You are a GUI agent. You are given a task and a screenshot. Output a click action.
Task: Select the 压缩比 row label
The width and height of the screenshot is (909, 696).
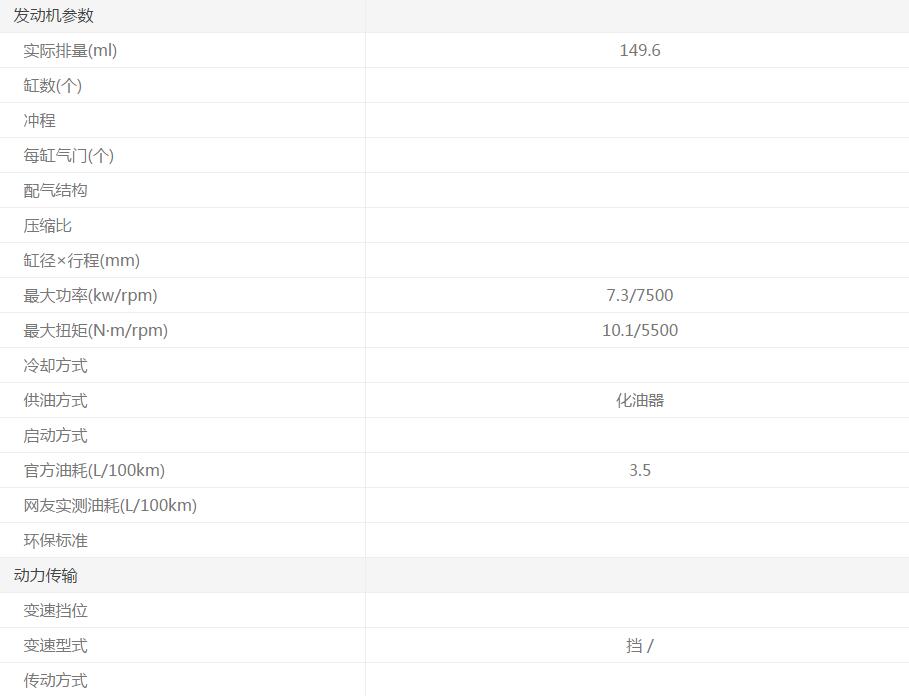(x=48, y=226)
